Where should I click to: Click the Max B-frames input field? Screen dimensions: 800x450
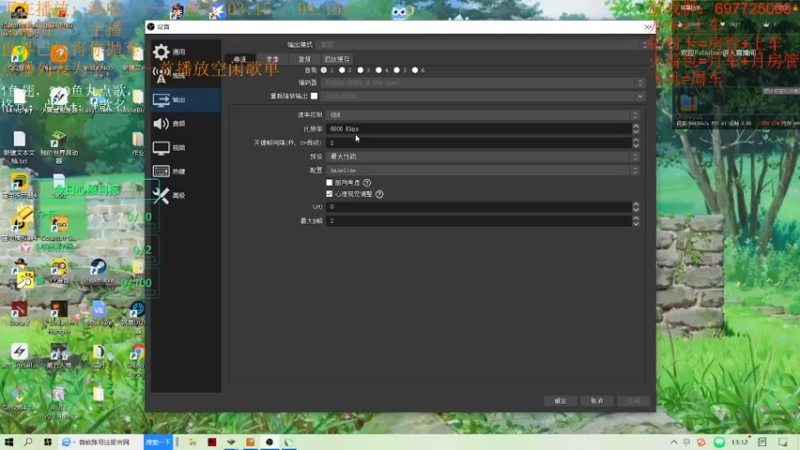tap(479, 220)
